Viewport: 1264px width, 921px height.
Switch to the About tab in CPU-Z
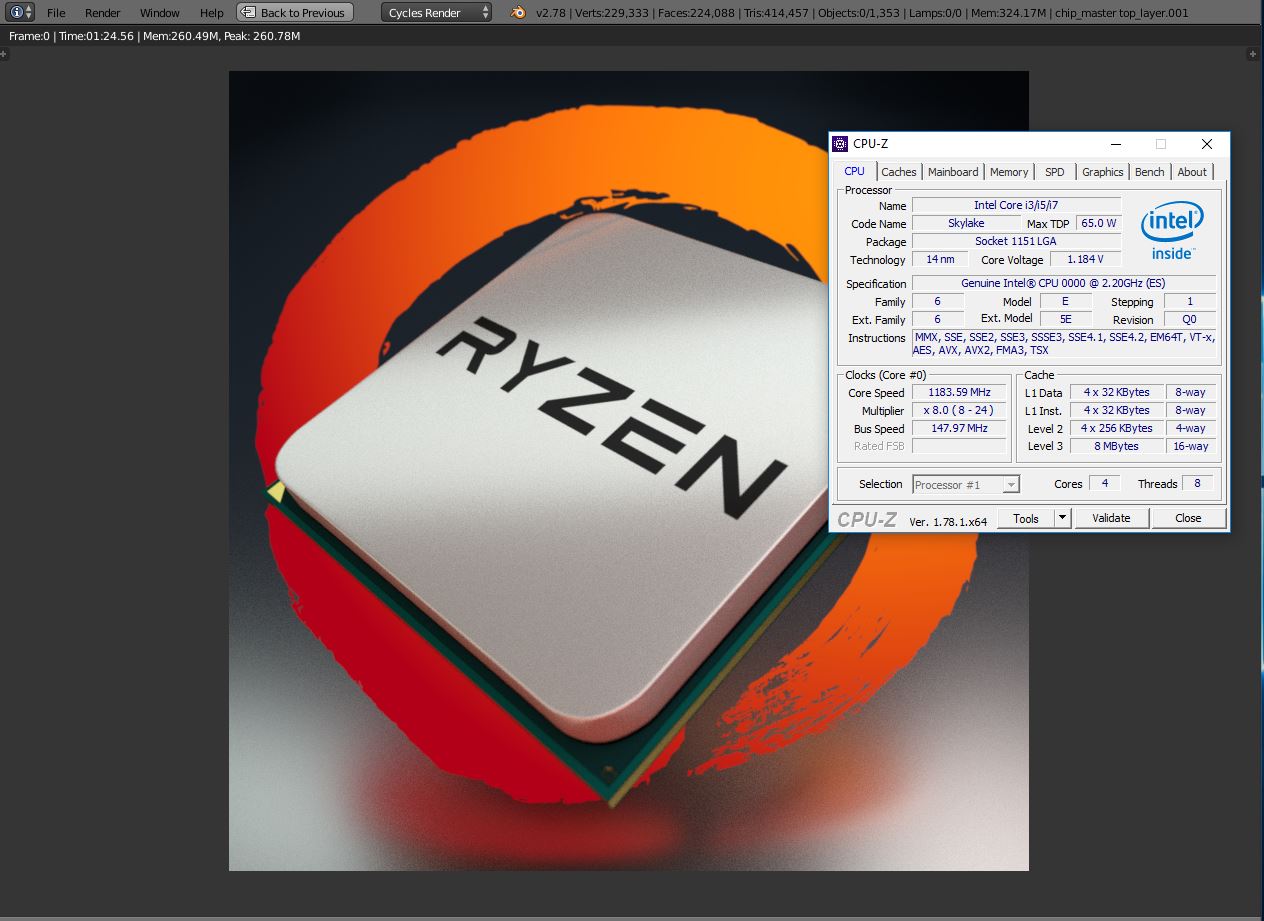[1192, 172]
